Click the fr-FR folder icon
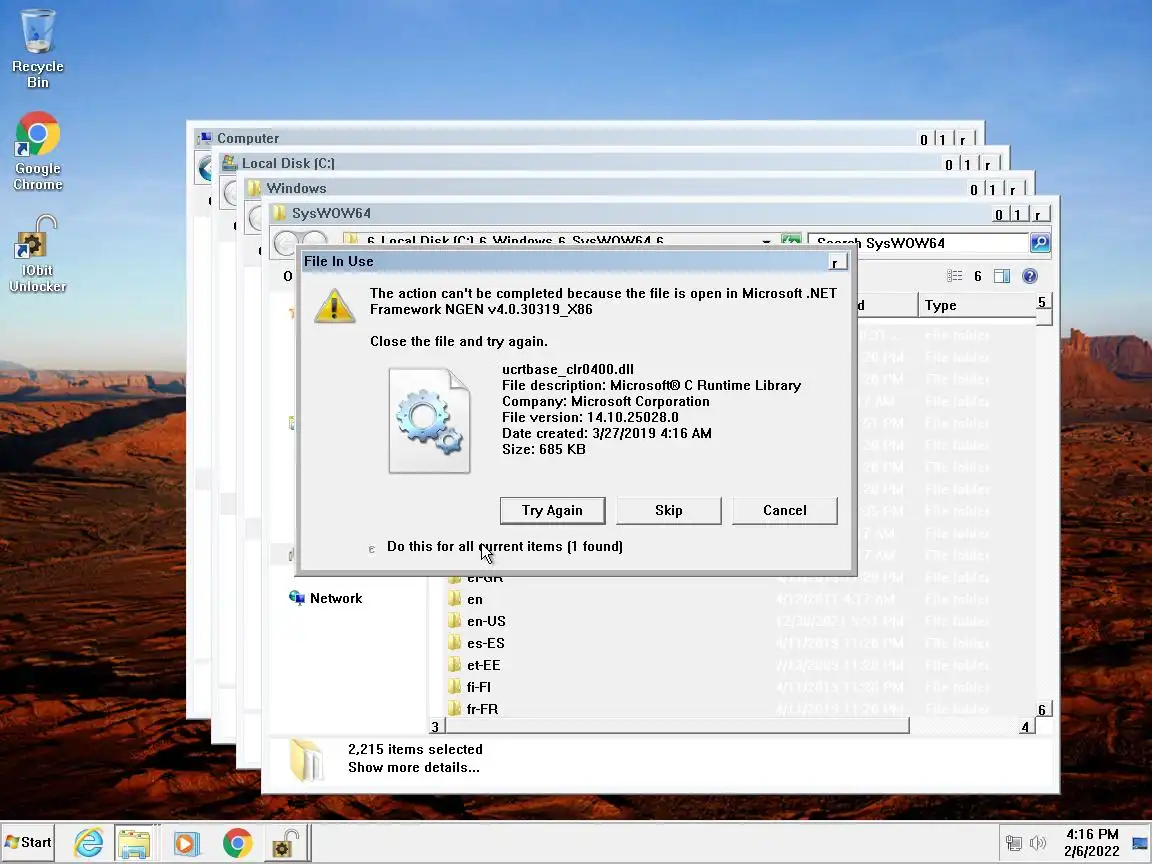The height and width of the screenshot is (864, 1152). [x=455, y=709]
